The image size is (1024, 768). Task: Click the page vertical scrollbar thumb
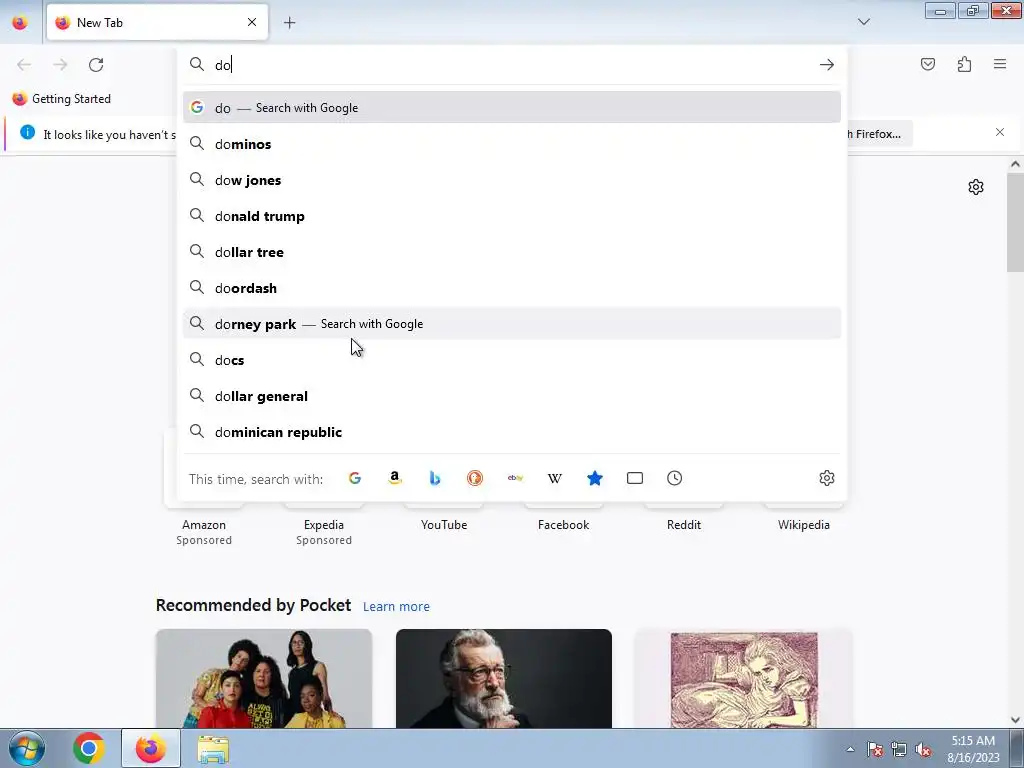(1015, 222)
